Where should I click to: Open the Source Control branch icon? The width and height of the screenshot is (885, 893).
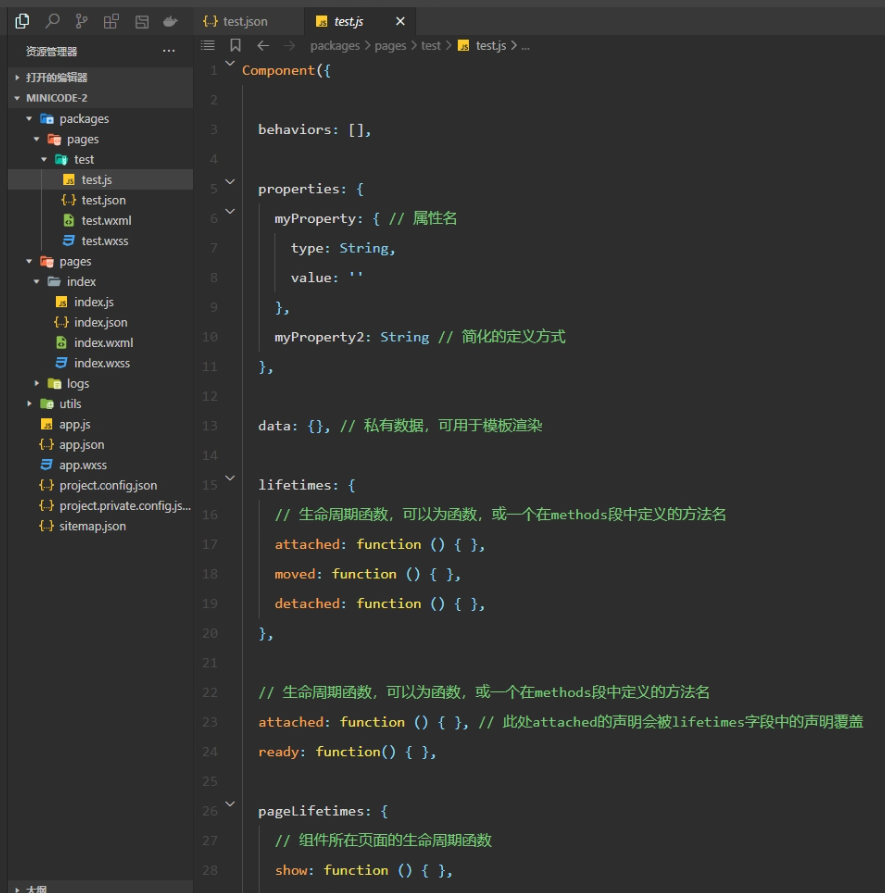coord(81,22)
